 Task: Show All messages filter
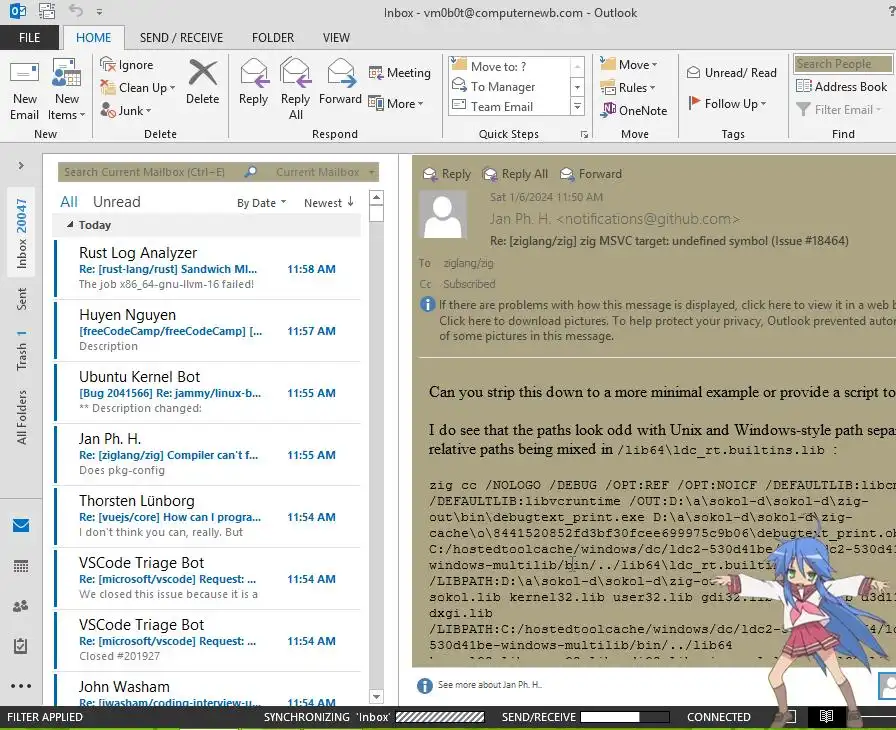(x=69, y=202)
